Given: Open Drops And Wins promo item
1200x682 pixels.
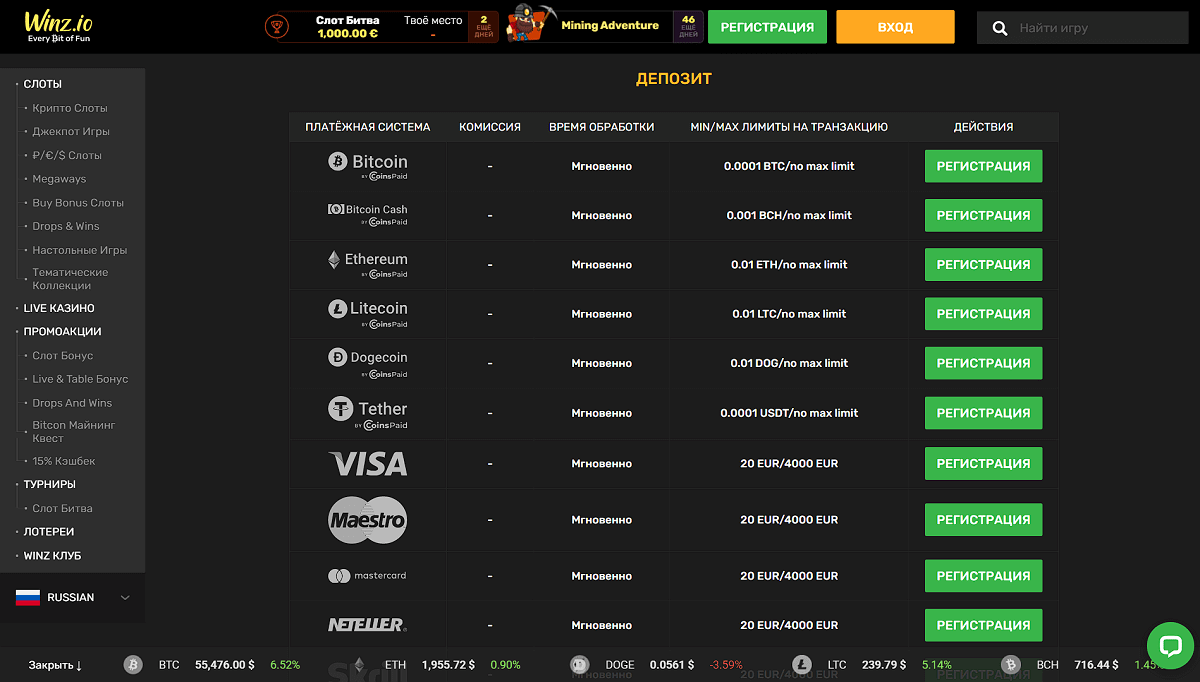Looking at the screenshot, I should 72,403.
